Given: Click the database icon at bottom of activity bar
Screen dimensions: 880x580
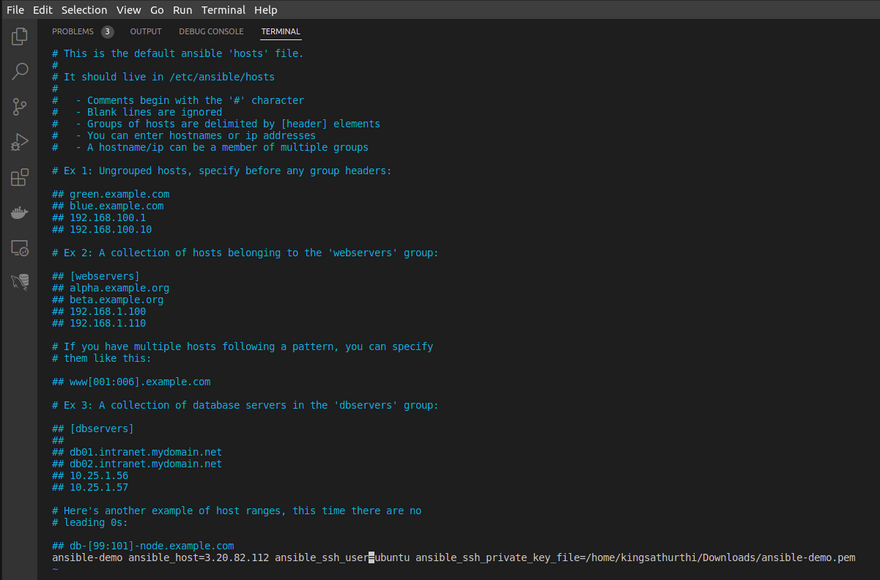Looking at the screenshot, I should (x=19, y=283).
